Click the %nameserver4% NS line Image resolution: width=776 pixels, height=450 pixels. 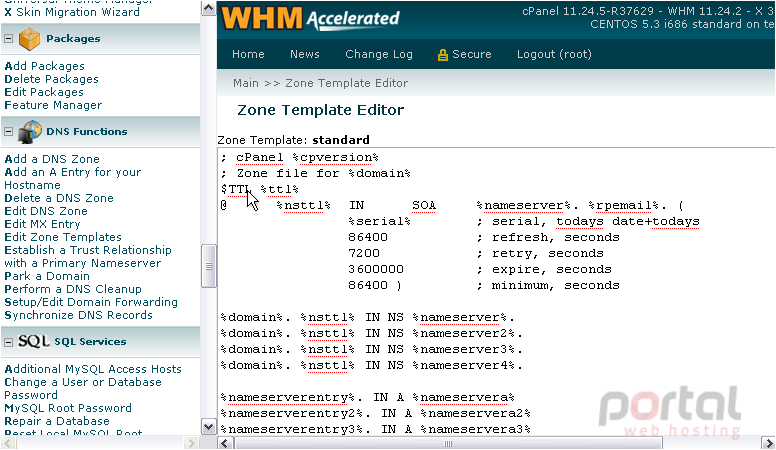(x=372, y=365)
